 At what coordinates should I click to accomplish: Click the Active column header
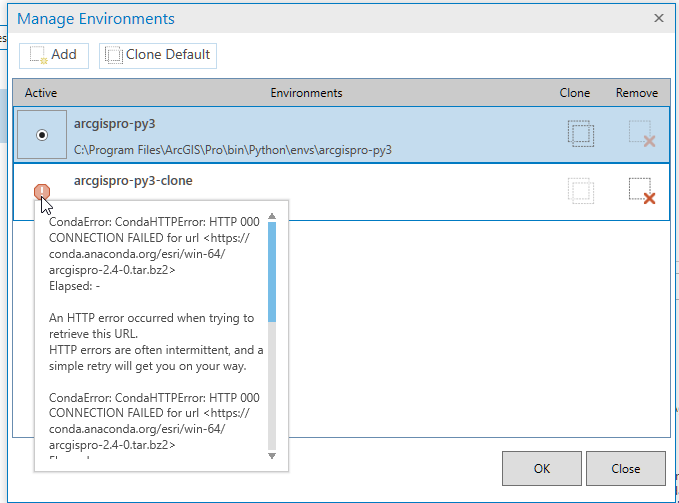(41, 93)
